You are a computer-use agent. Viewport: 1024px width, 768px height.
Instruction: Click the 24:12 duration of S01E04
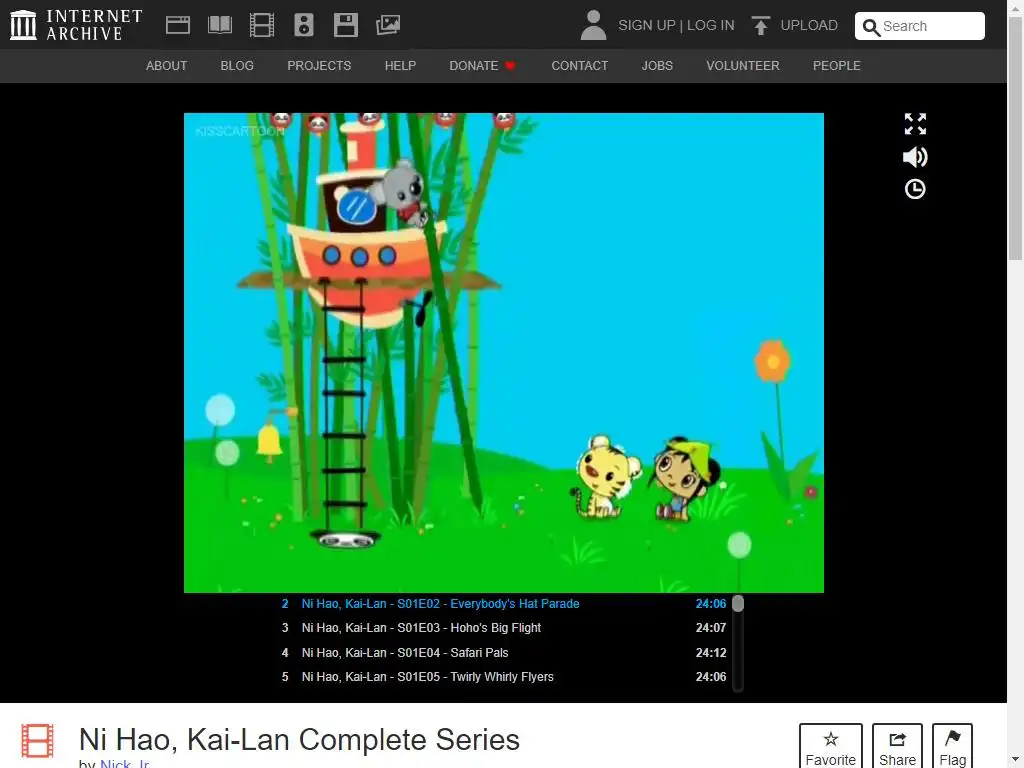[711, 652]
